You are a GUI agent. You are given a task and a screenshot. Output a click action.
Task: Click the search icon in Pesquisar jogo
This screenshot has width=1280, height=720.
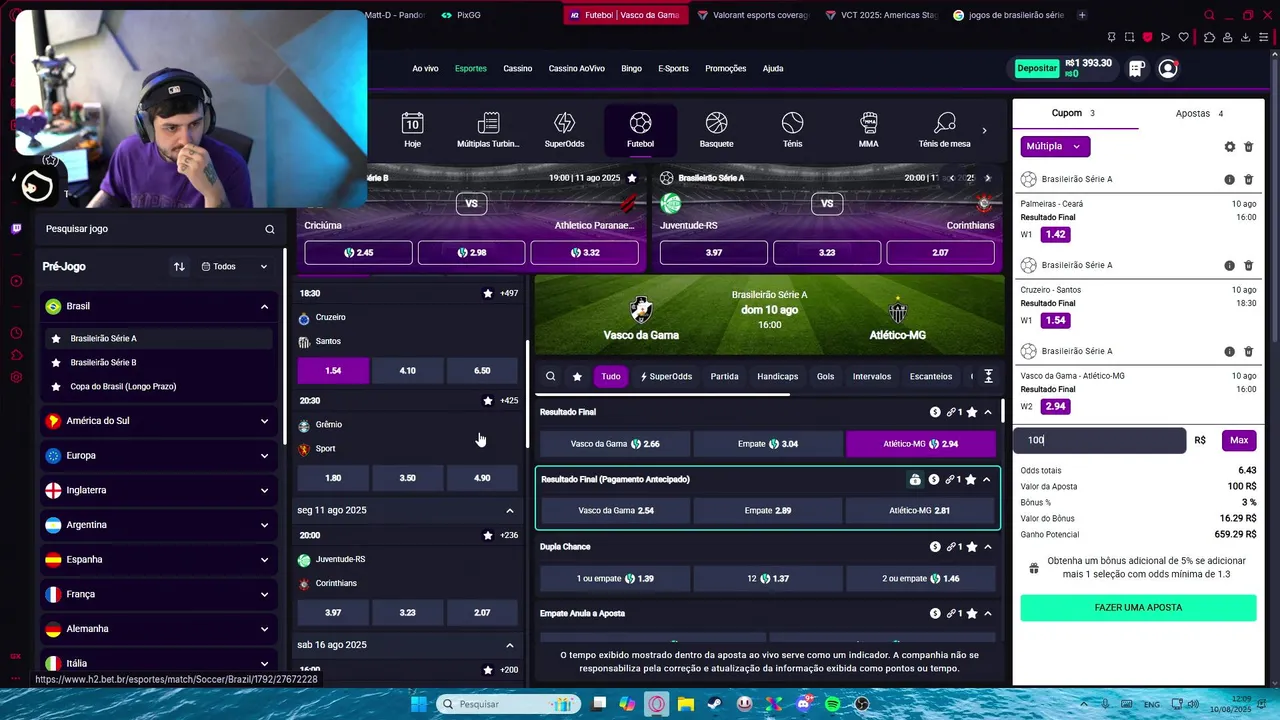click(270, 229)
